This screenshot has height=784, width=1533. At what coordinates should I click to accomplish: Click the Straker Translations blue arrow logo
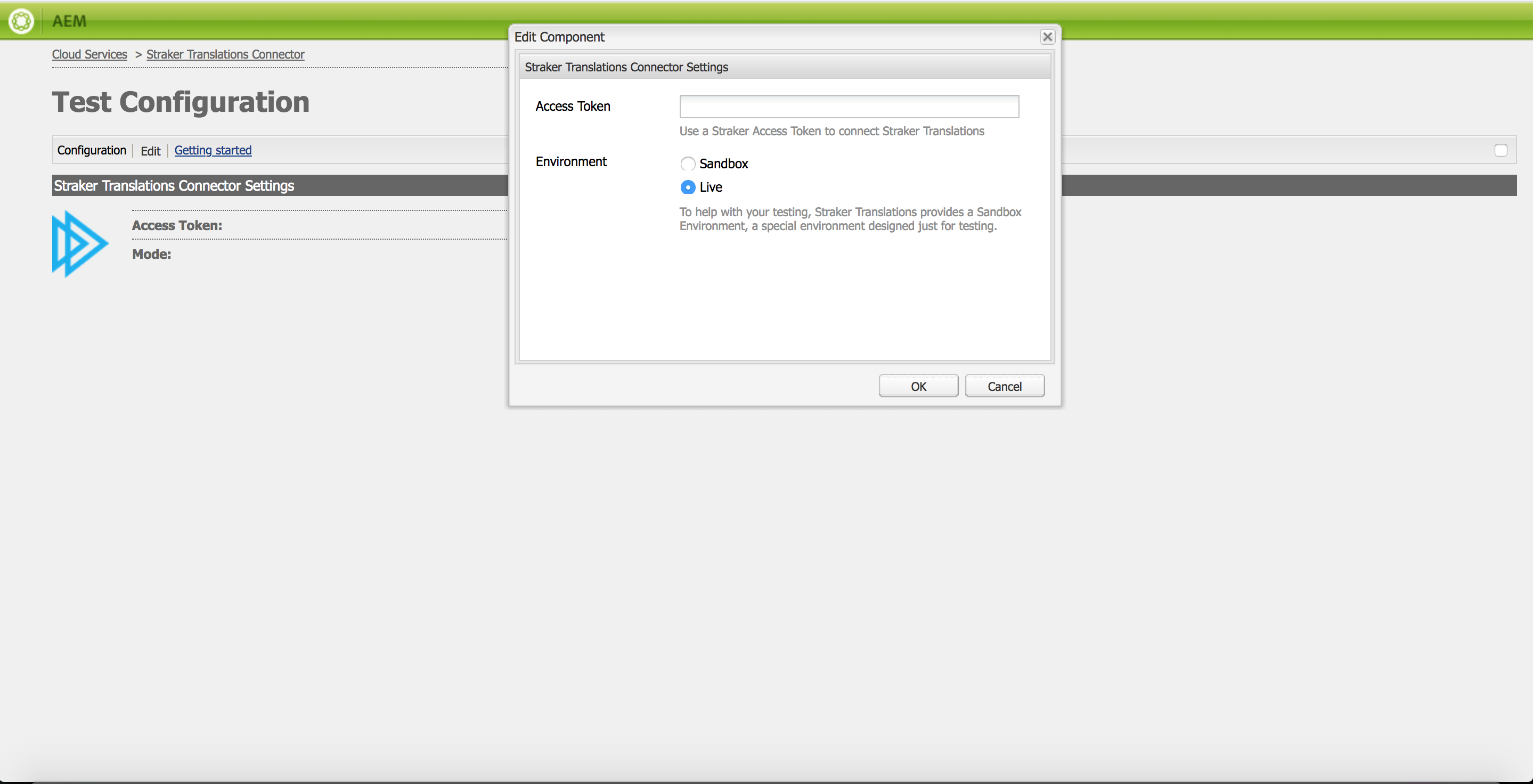(80, 244)
